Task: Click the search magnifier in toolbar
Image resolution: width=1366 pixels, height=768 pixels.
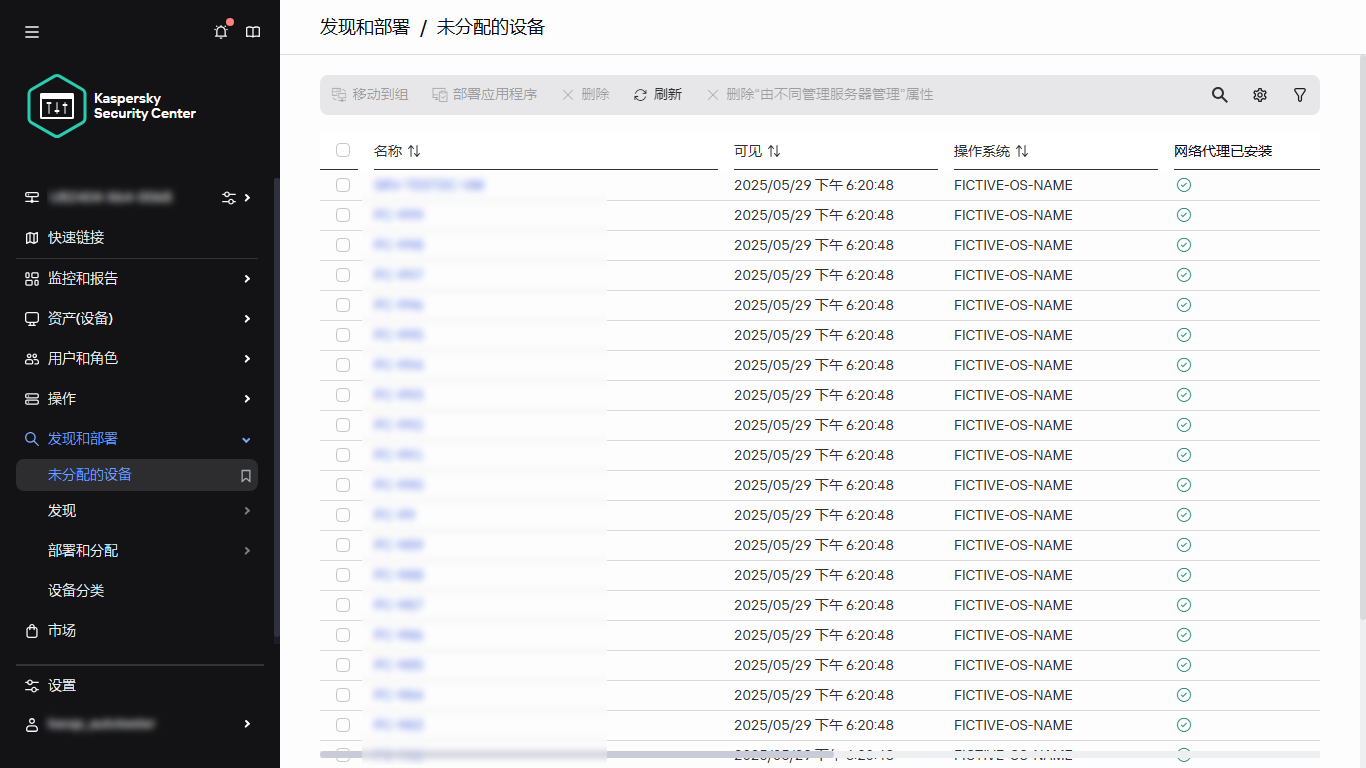Action: 1219,95
